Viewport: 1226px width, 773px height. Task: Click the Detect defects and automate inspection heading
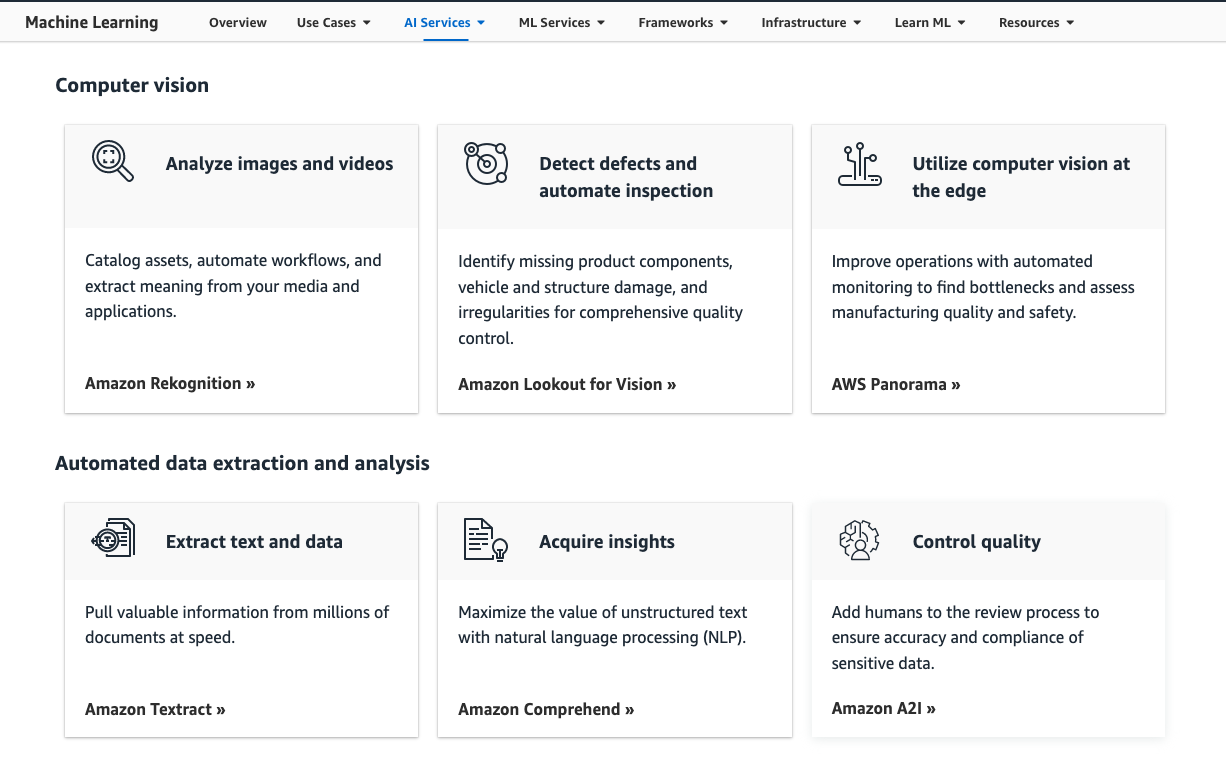[626, 177]
